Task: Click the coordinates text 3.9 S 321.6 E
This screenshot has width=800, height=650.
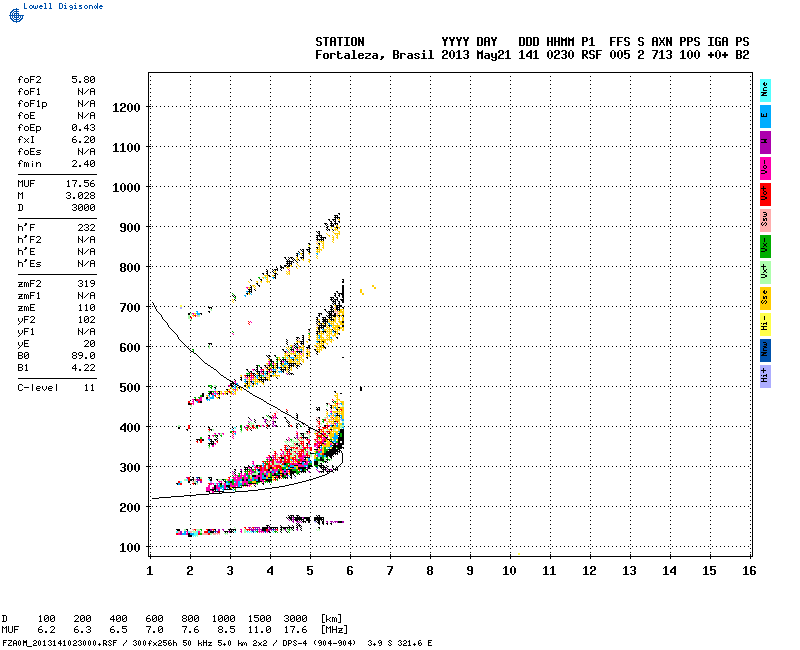Action: point(399,643)
